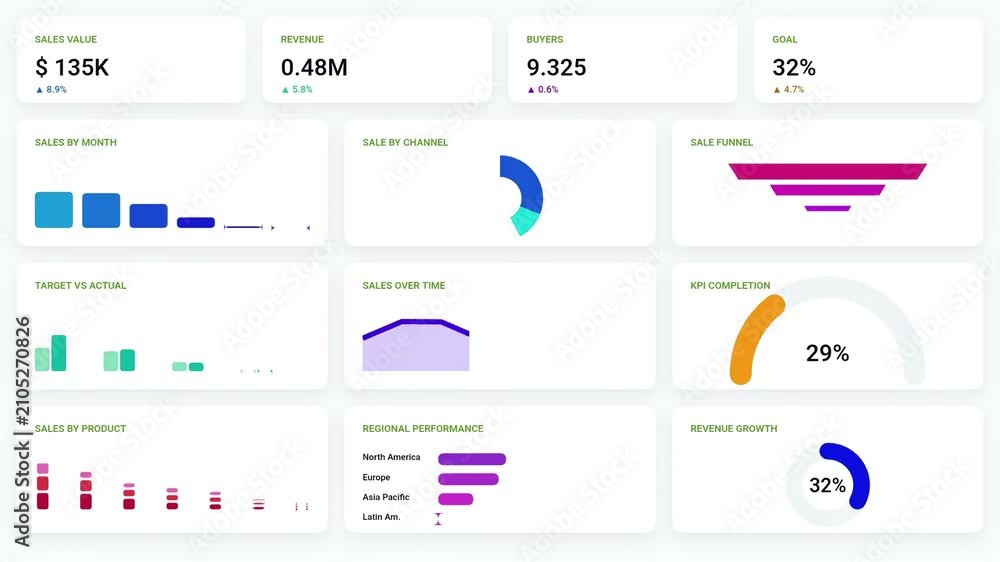The width and height of the screenshot is (1000, 562).
Task: Click the purple Sales Over Time area chart
Action: click(416, 345)
